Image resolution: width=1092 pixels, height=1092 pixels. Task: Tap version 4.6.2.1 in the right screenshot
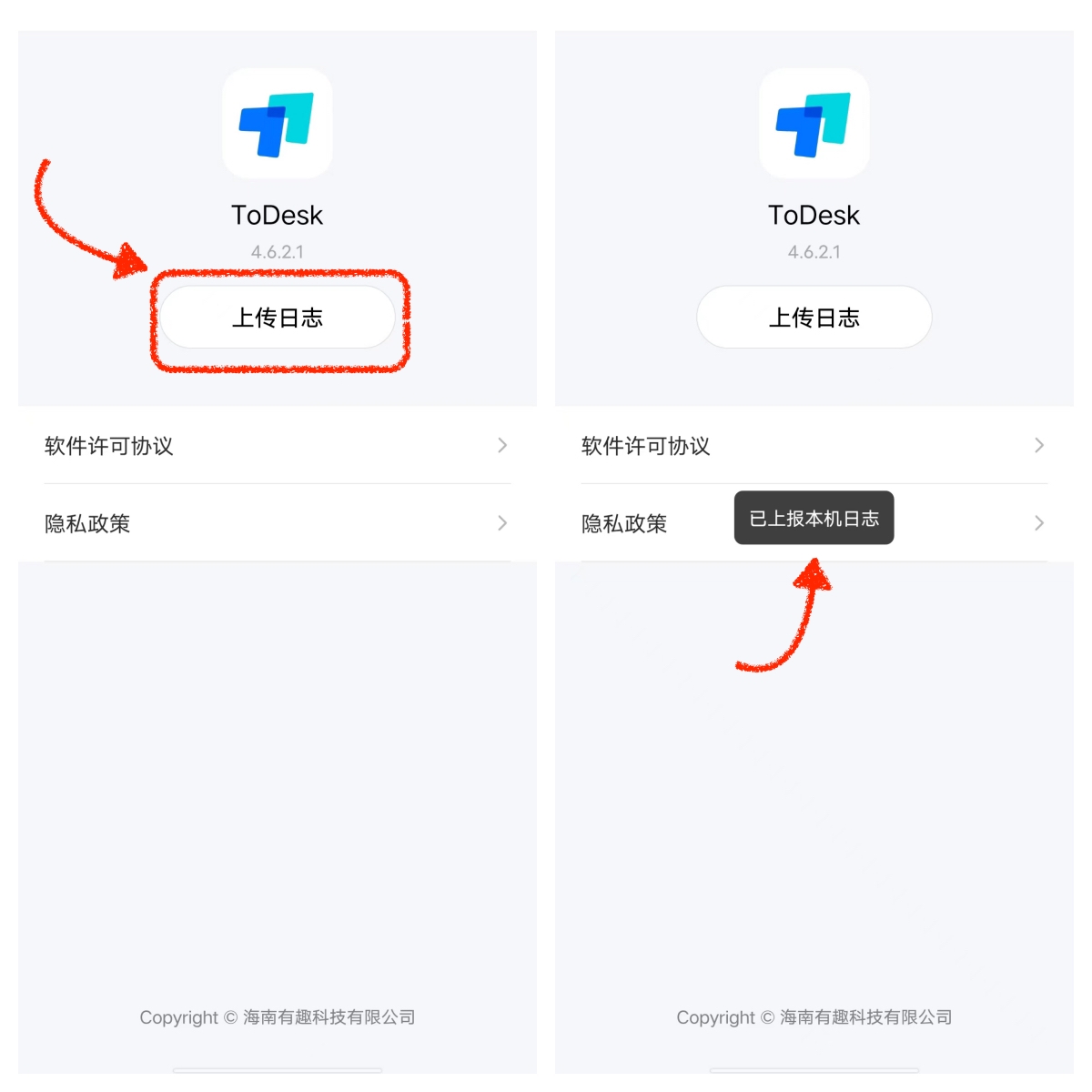pyautogui.click(x=814, y=252)
